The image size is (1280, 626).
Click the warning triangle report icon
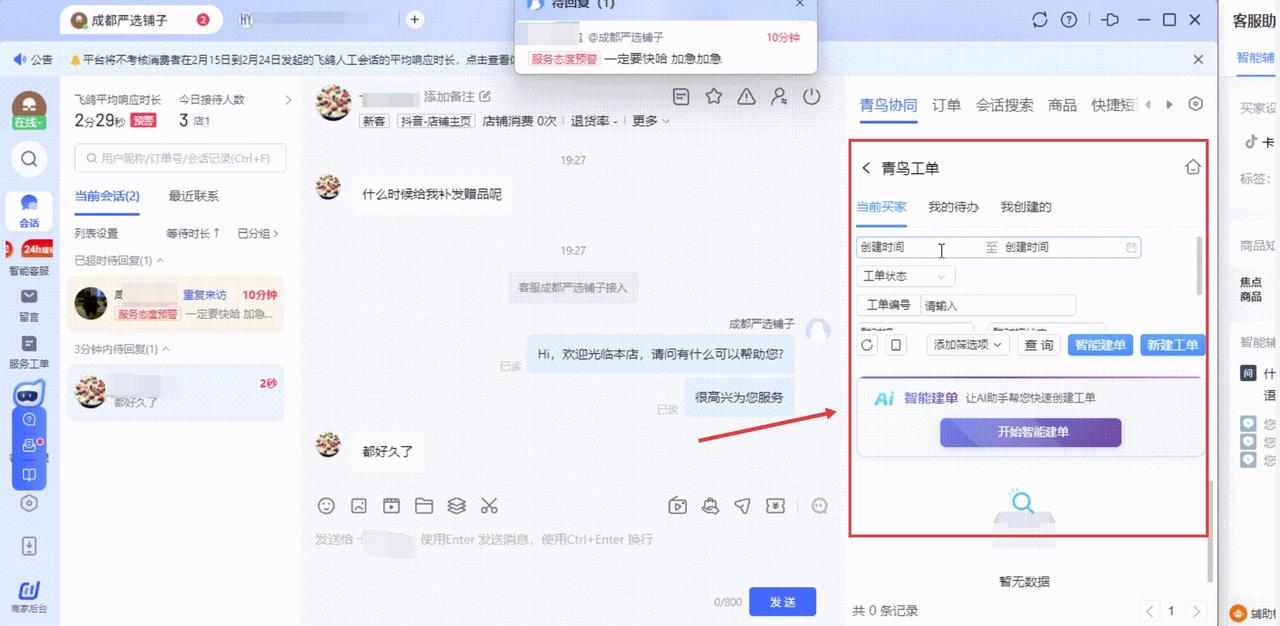coord(746,97)
